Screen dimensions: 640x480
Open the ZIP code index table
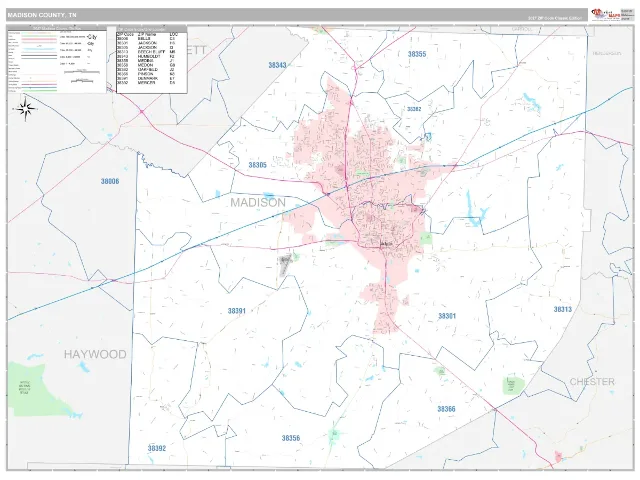(x=152, y=60)
